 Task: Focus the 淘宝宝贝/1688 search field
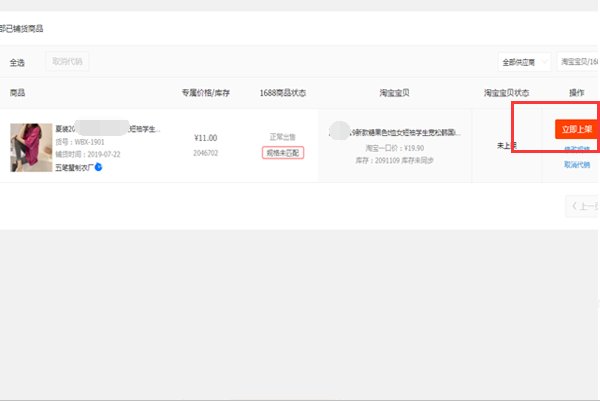click(x=579, y=62)
